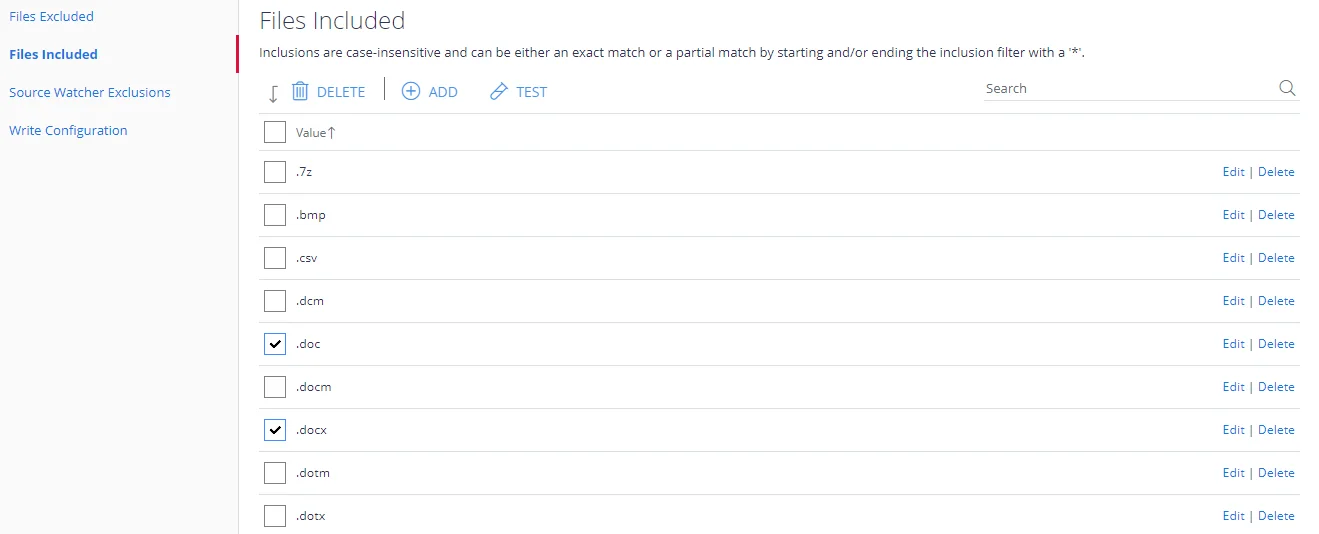Check the .7z checkbox
The image size is (1319, 534).
[275, 172]
